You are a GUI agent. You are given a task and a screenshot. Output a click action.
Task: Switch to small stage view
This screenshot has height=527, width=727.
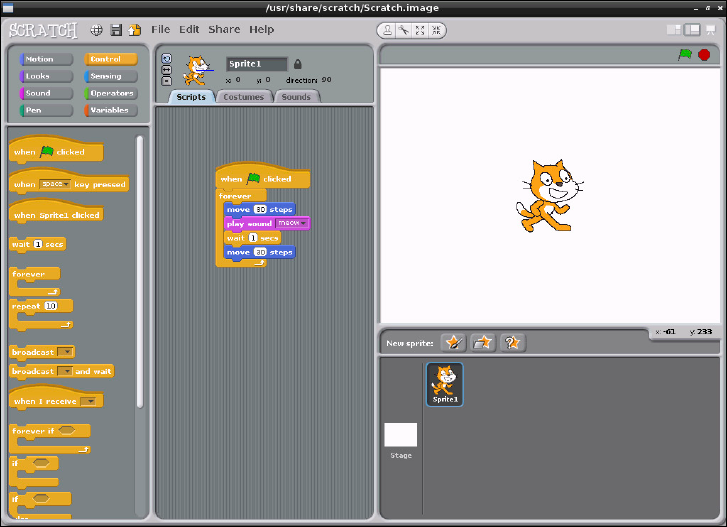click(674, 30)
